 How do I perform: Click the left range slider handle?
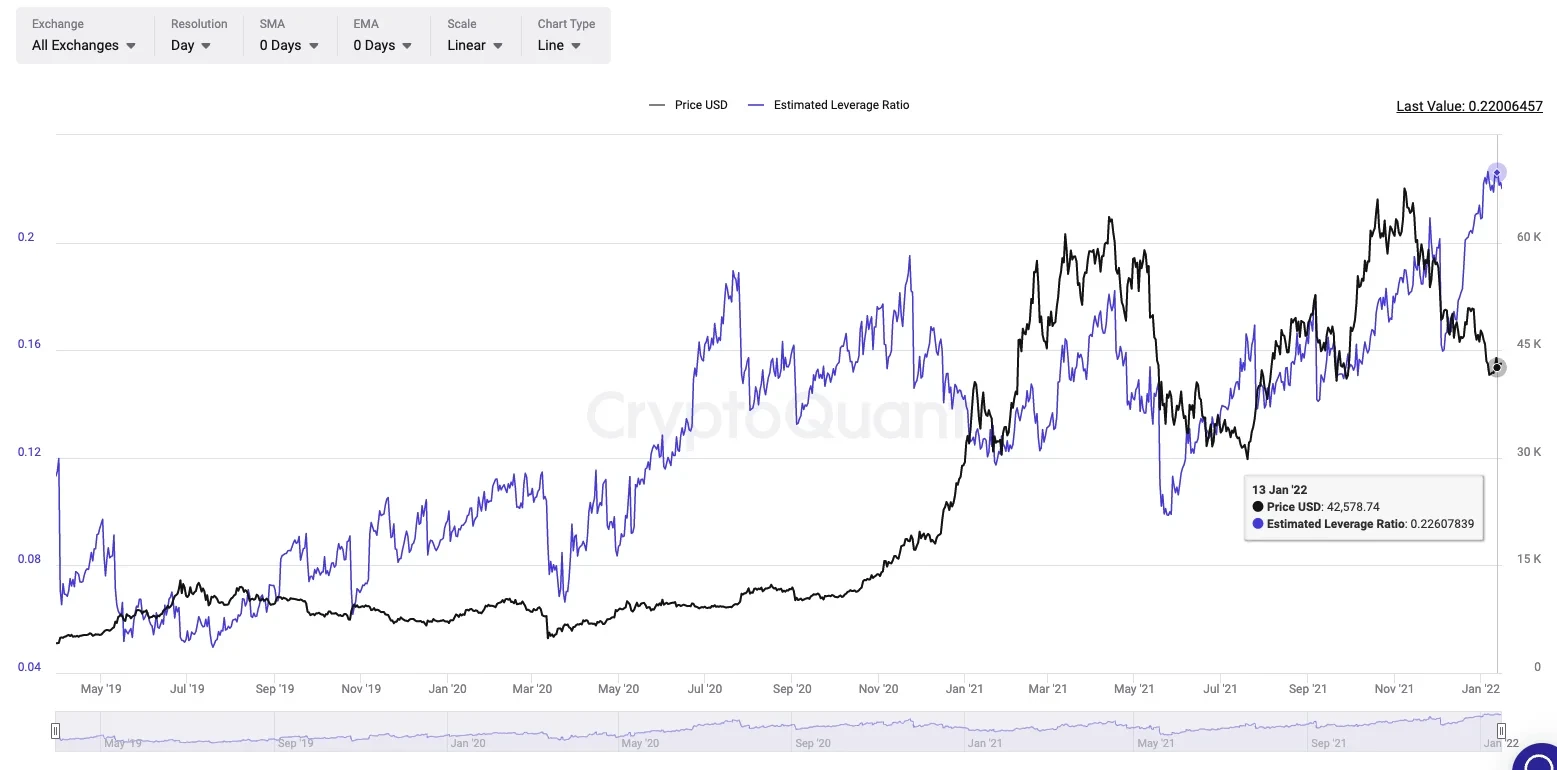(56, 731)
